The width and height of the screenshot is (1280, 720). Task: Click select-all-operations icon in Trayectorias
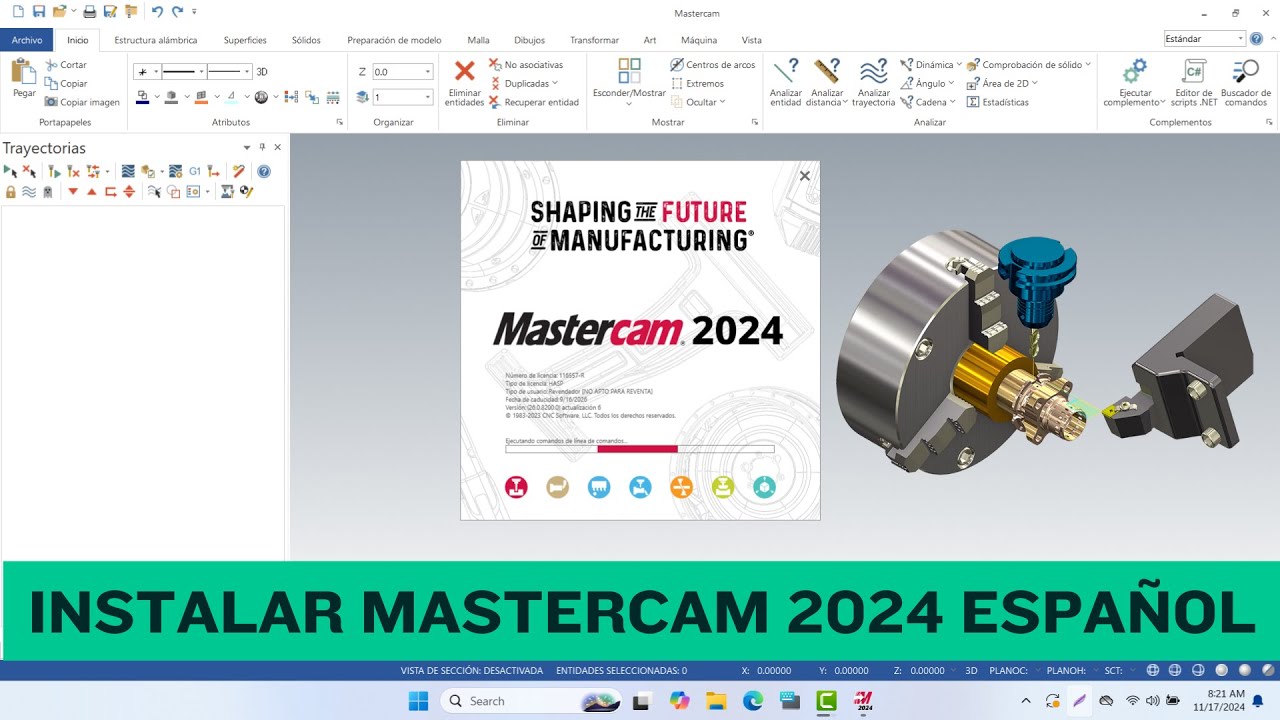[10, 171]
